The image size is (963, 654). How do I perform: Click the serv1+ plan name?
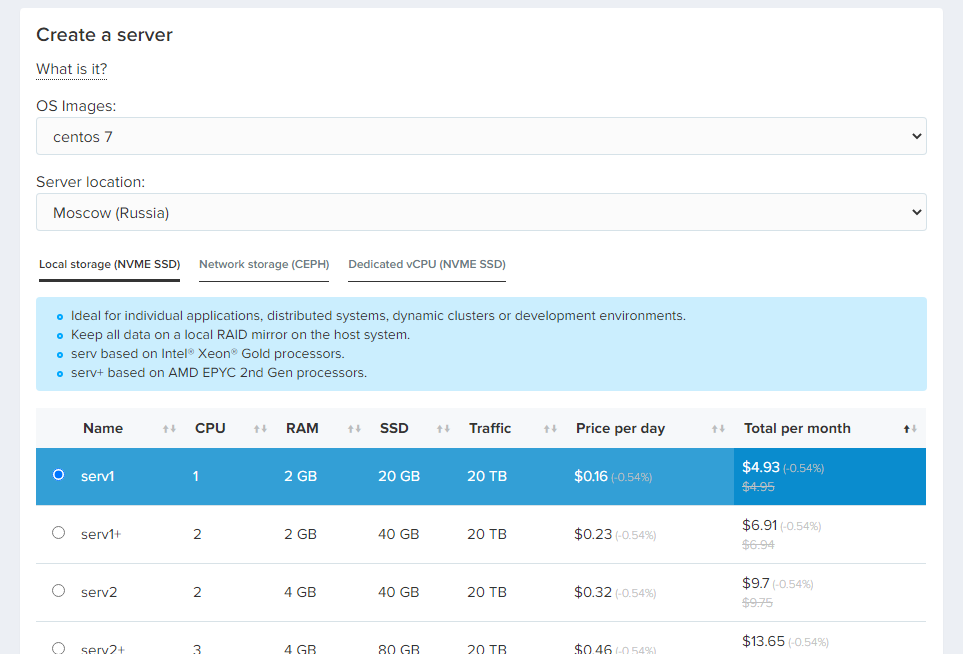coord(101,534)
